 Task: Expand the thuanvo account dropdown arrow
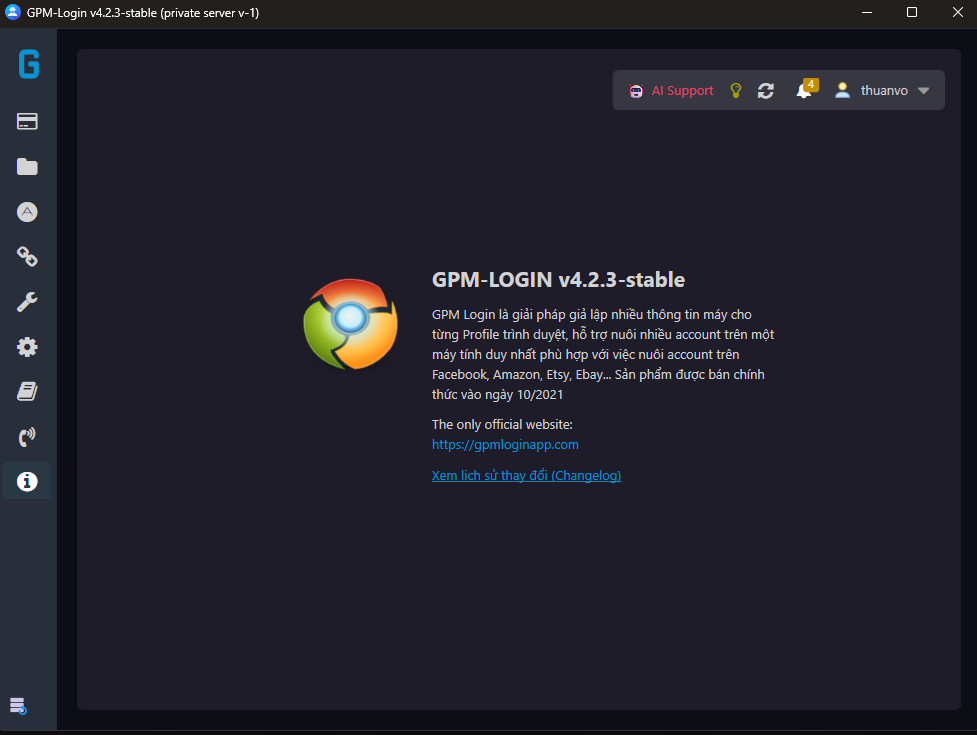click(923, 91)
